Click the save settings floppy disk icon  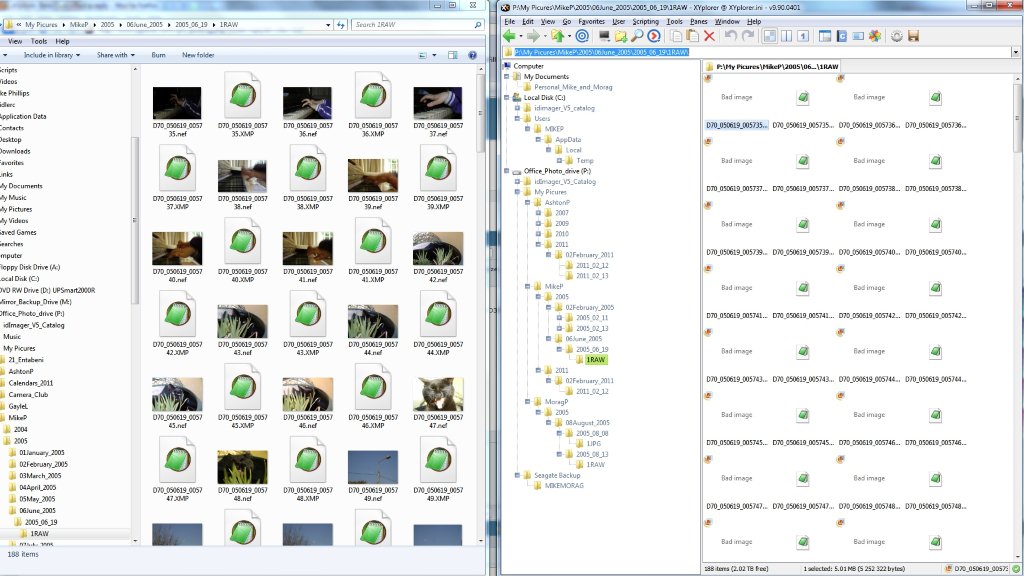click(x=913, y=36)
